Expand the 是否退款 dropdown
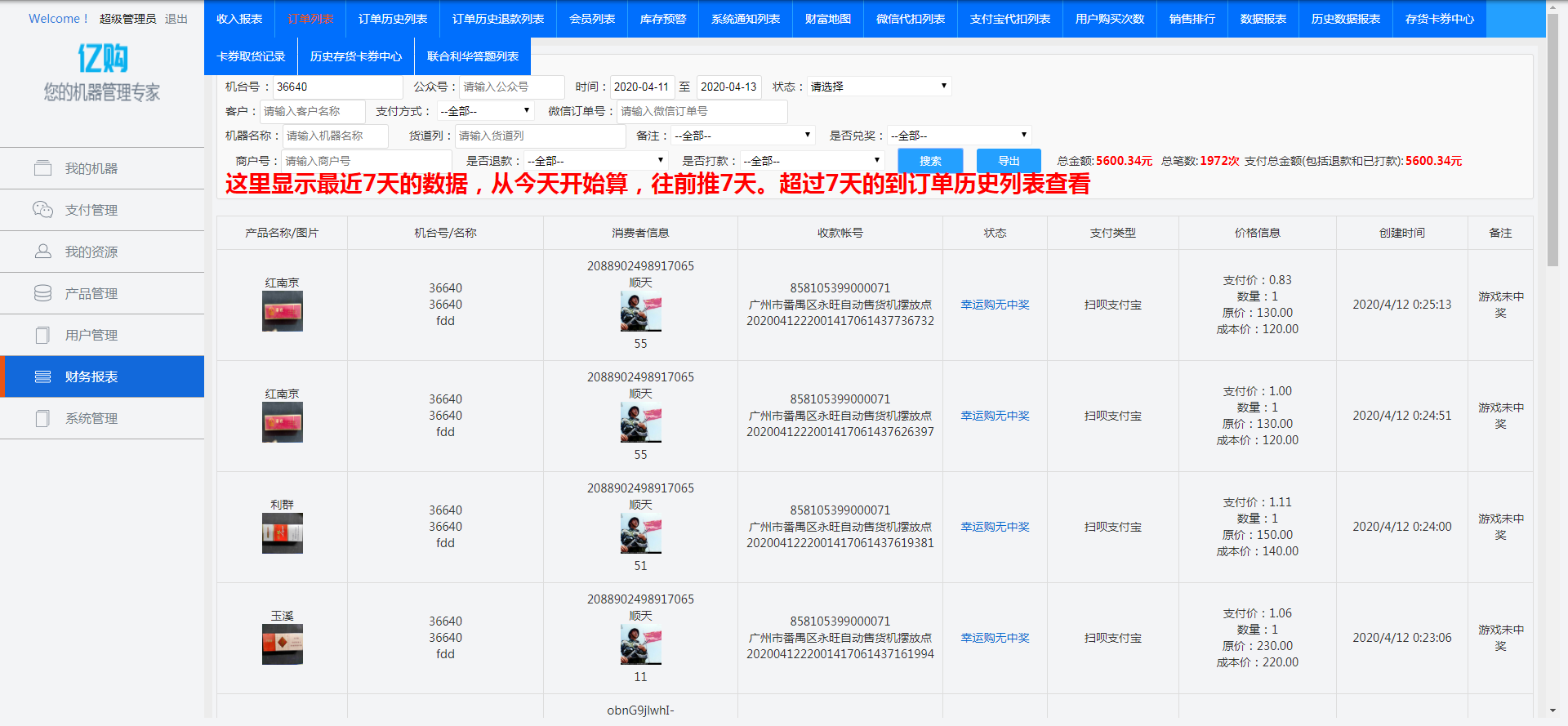Viewport: 1568px width, 726px height. [x=596, y=161]
